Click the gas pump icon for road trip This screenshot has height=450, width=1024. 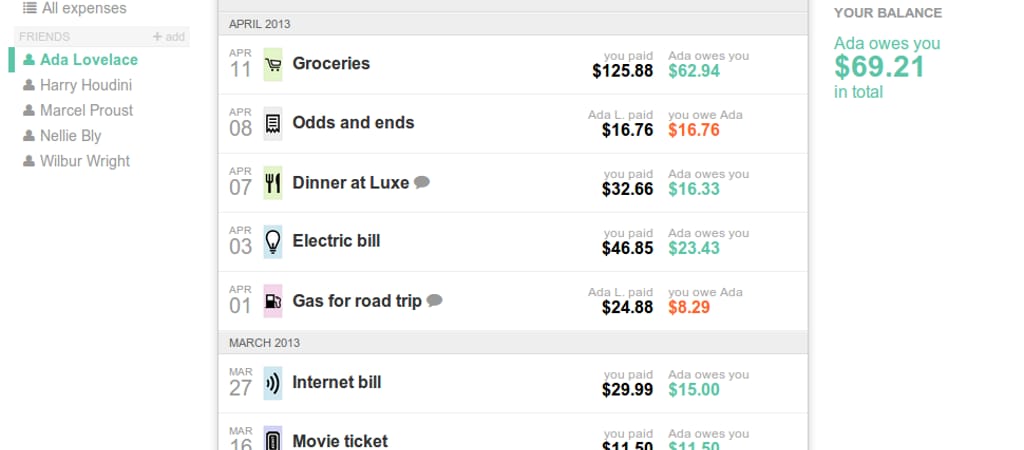pyautogui.click(x=272, y=301)
